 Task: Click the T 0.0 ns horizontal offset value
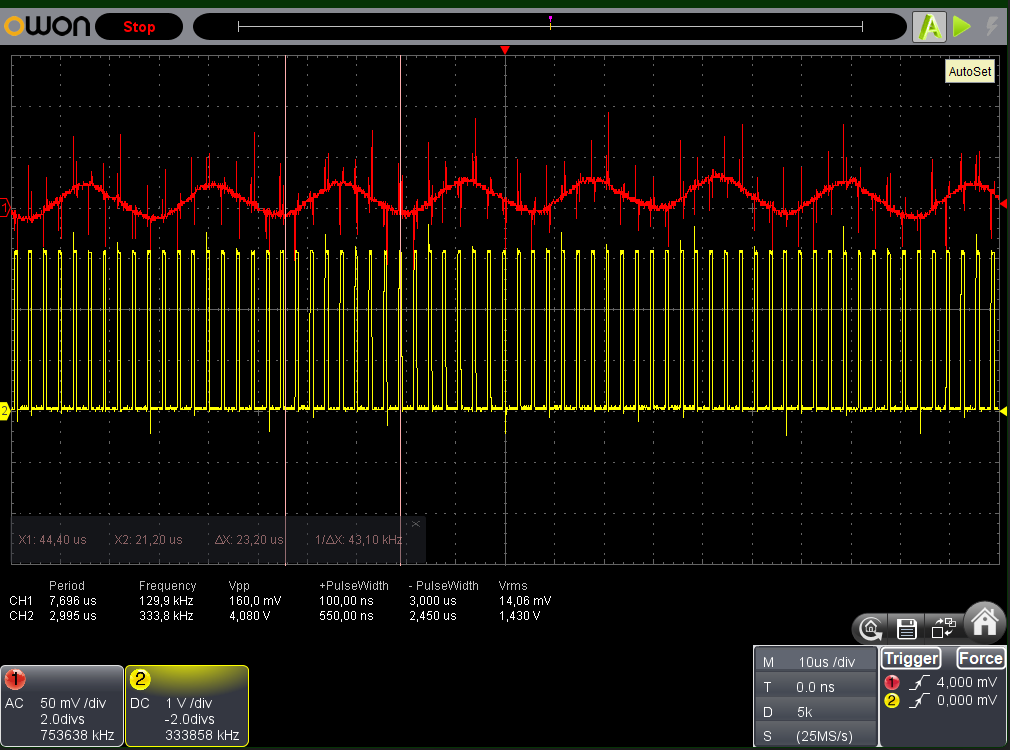click(x=815, y=688)
